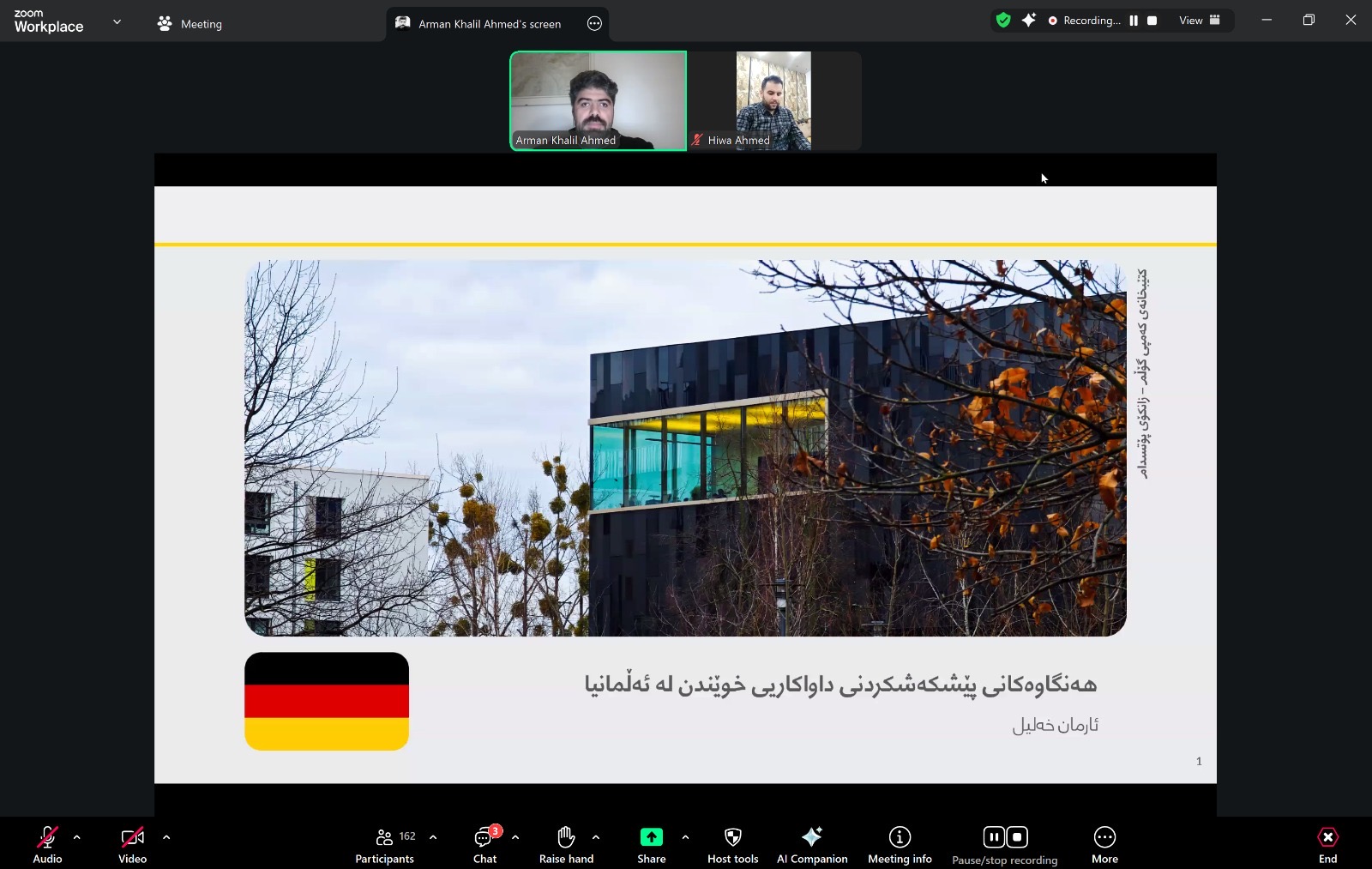Open the More options menu
This screenshot has height=869, width=1372.
click(x=1104, y=844)
